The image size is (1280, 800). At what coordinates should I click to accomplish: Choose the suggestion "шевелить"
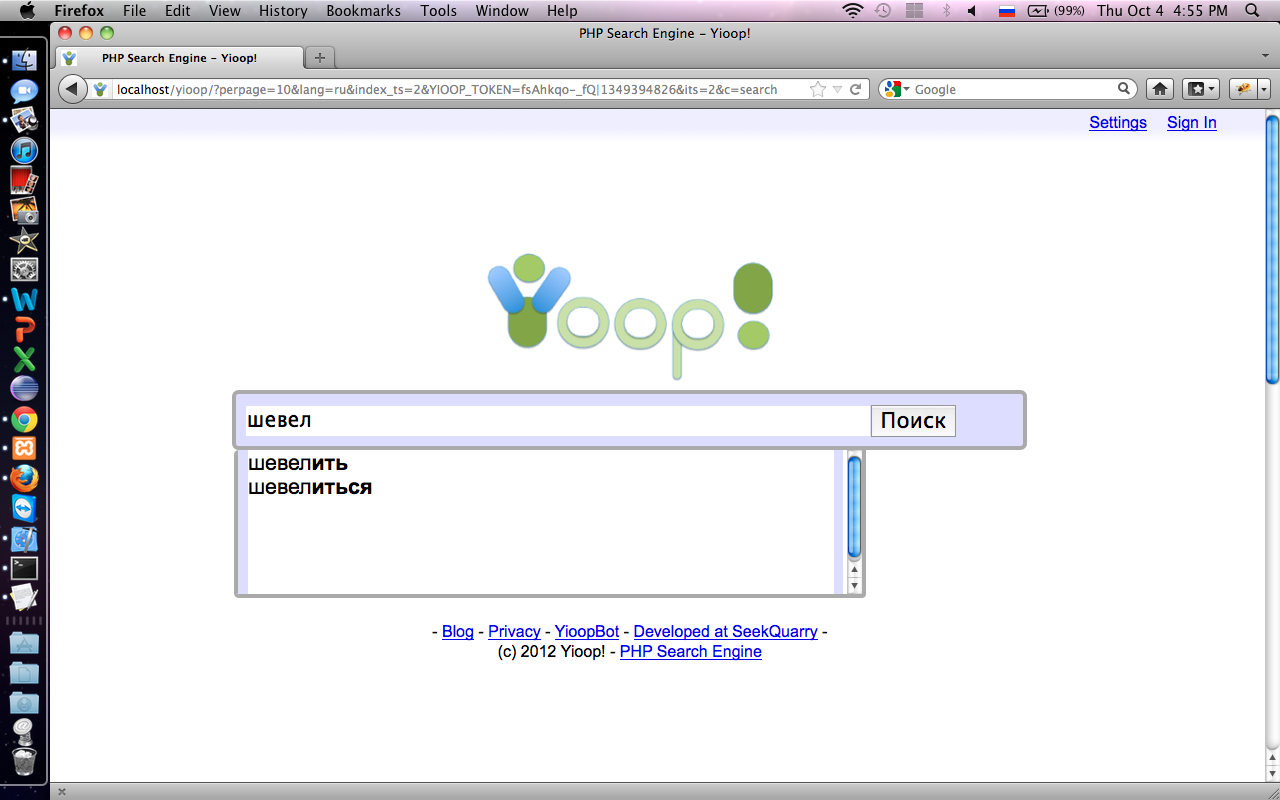[x=298, y=463]
